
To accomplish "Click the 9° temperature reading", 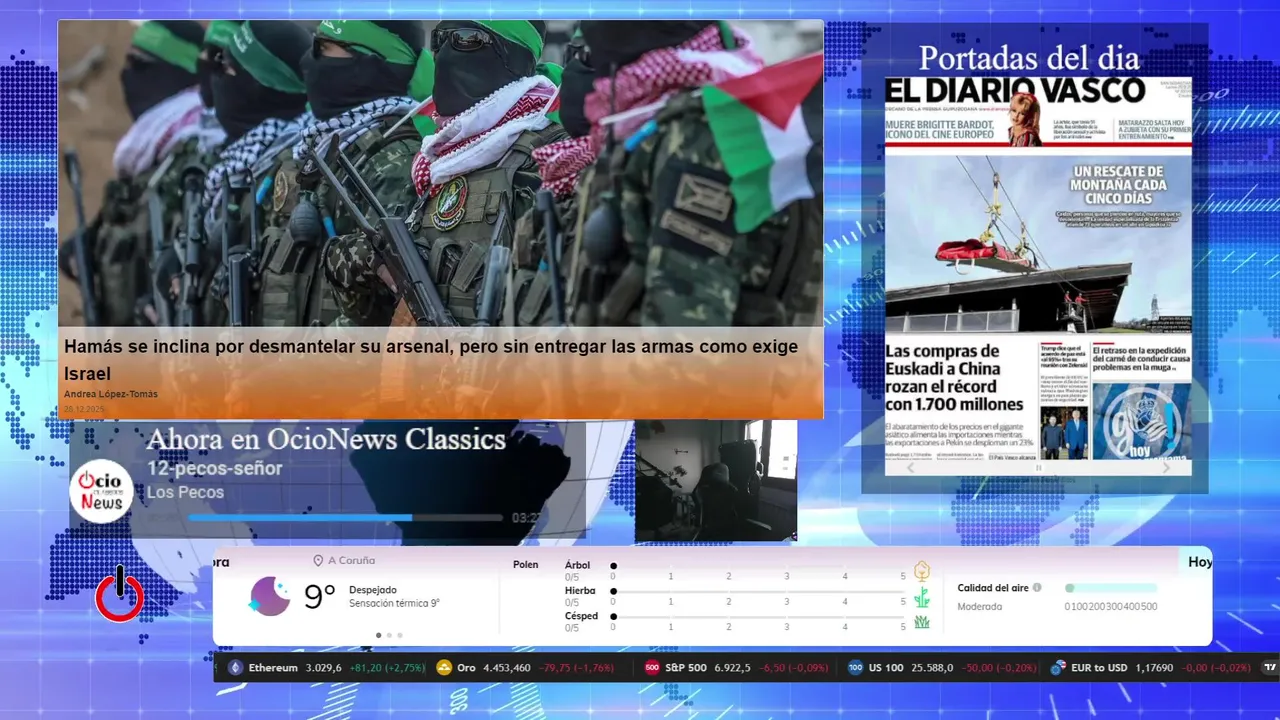I will coord(320,597).
